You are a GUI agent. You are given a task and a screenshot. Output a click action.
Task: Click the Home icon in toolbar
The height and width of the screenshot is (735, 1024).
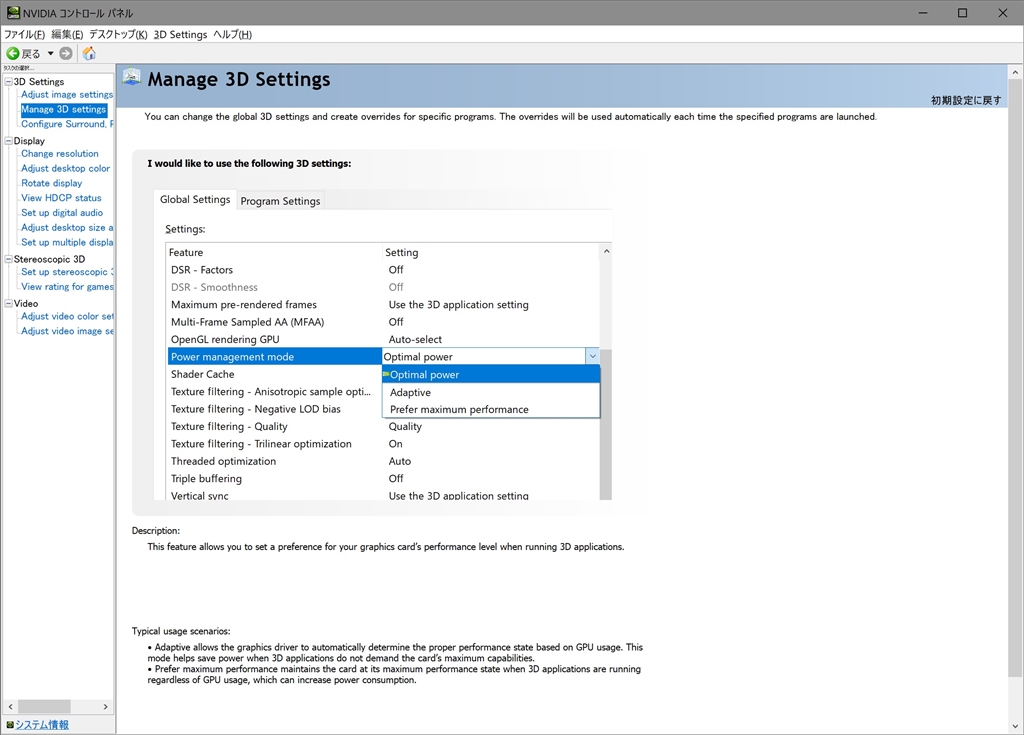tap(89, 54)
